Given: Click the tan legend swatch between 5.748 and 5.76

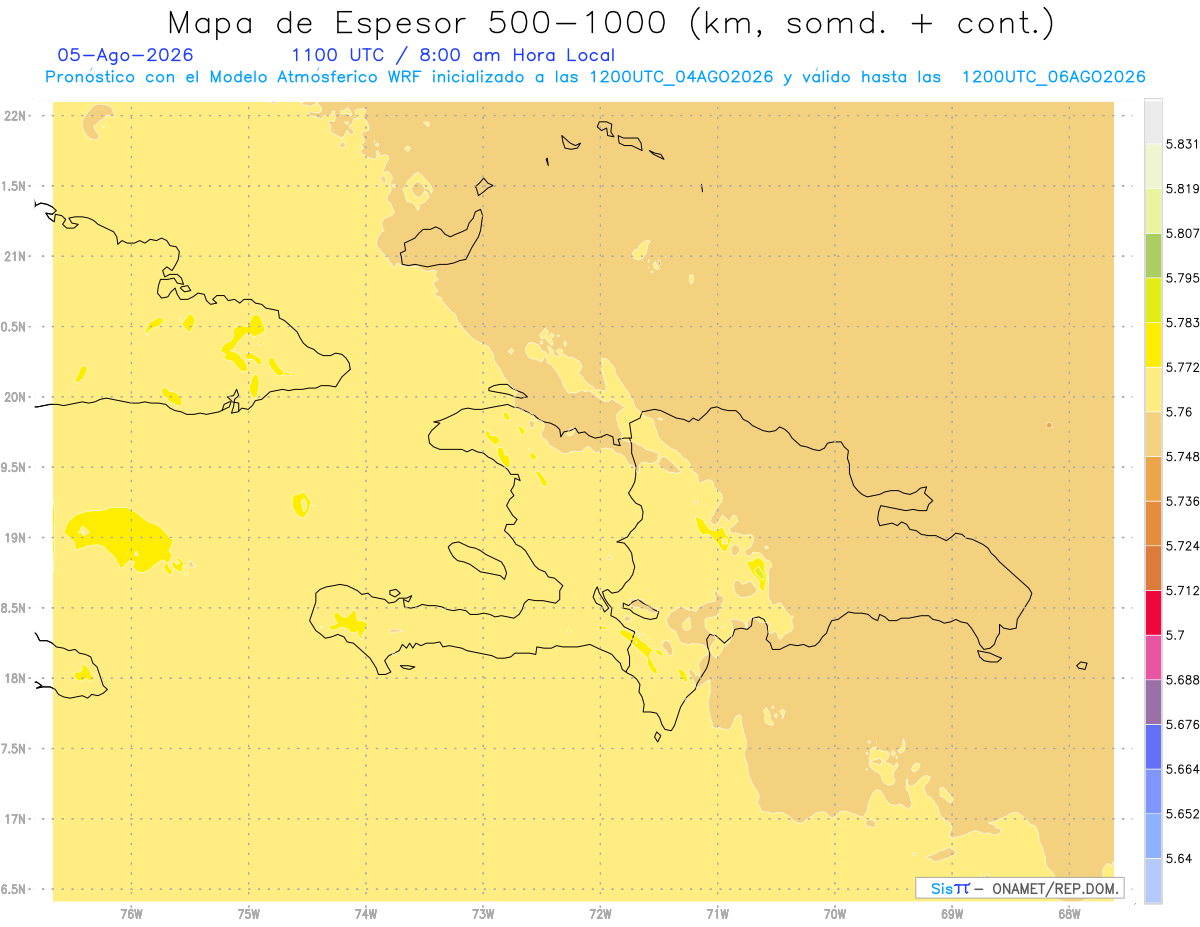Looking at the screenshot, I should click(1153, 434).
